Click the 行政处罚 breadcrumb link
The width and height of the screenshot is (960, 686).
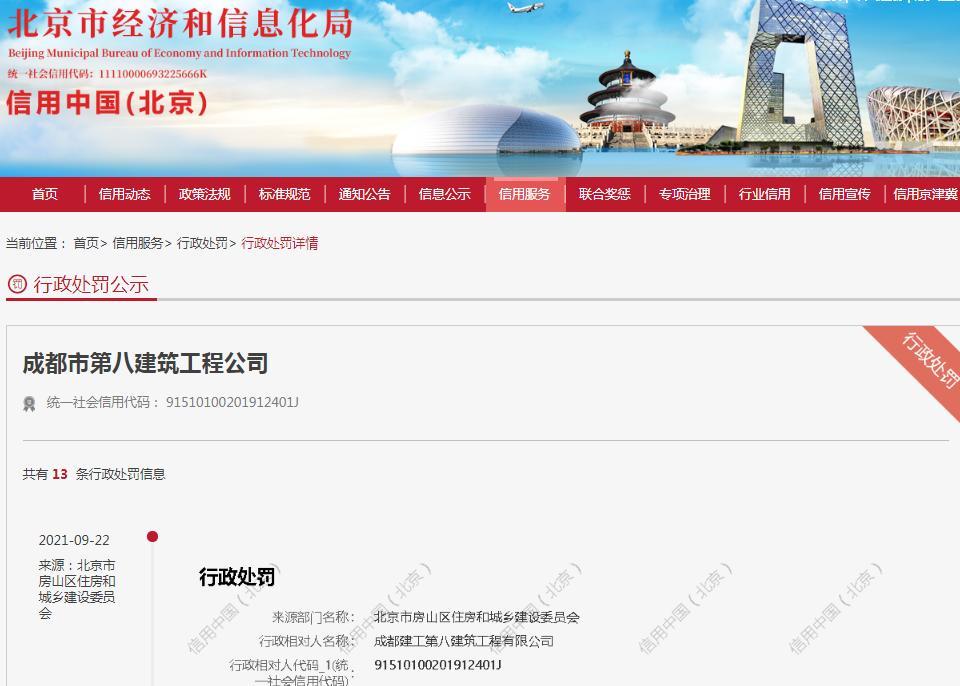point(202,243)
